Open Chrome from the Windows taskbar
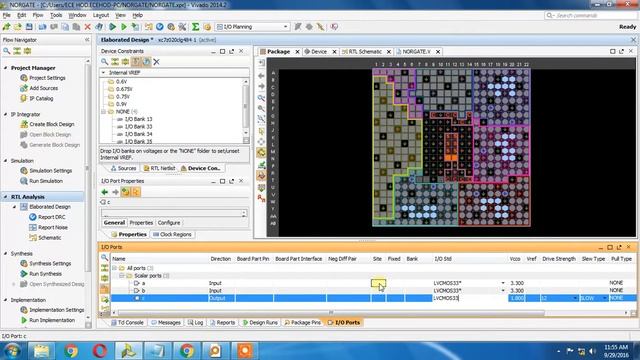The image size is (640, 360). point(71,351)
